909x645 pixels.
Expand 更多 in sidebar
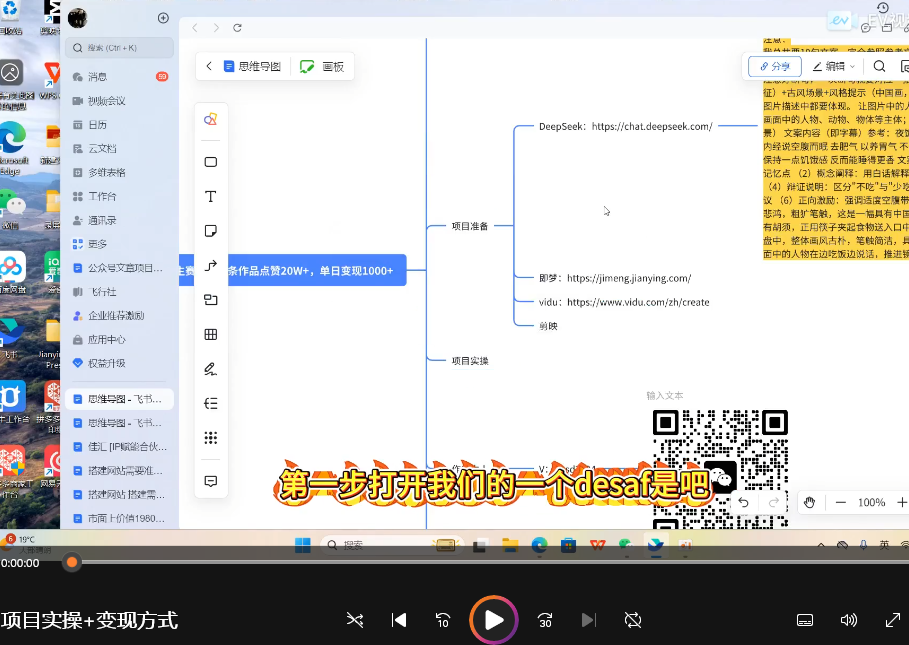pyautogui.click(x=120, y=244)
